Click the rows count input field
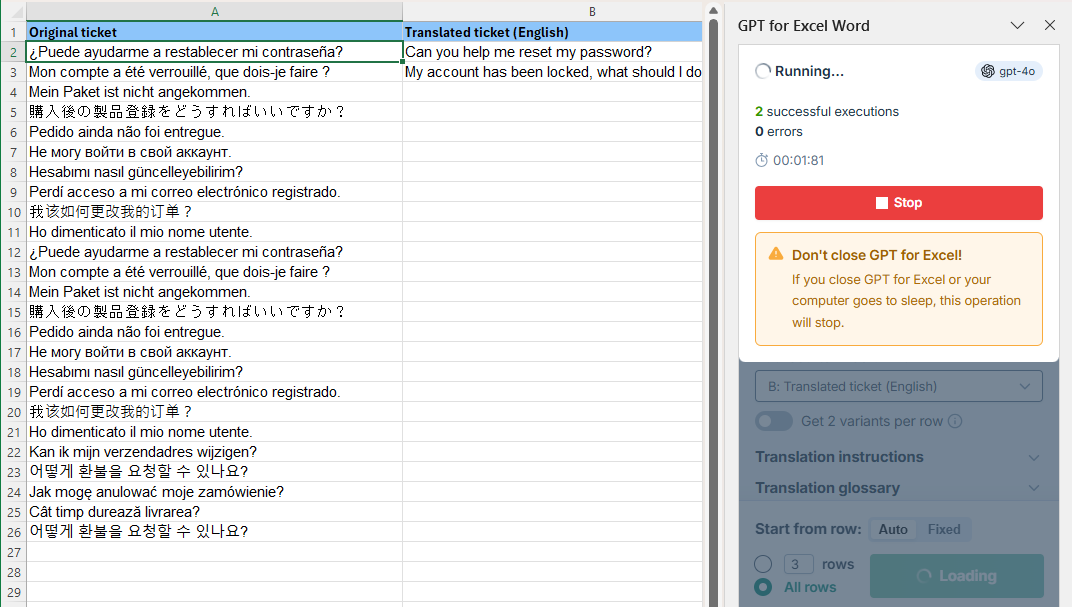This screenshot has width=1072, height=607. click(x=798, y=564)
